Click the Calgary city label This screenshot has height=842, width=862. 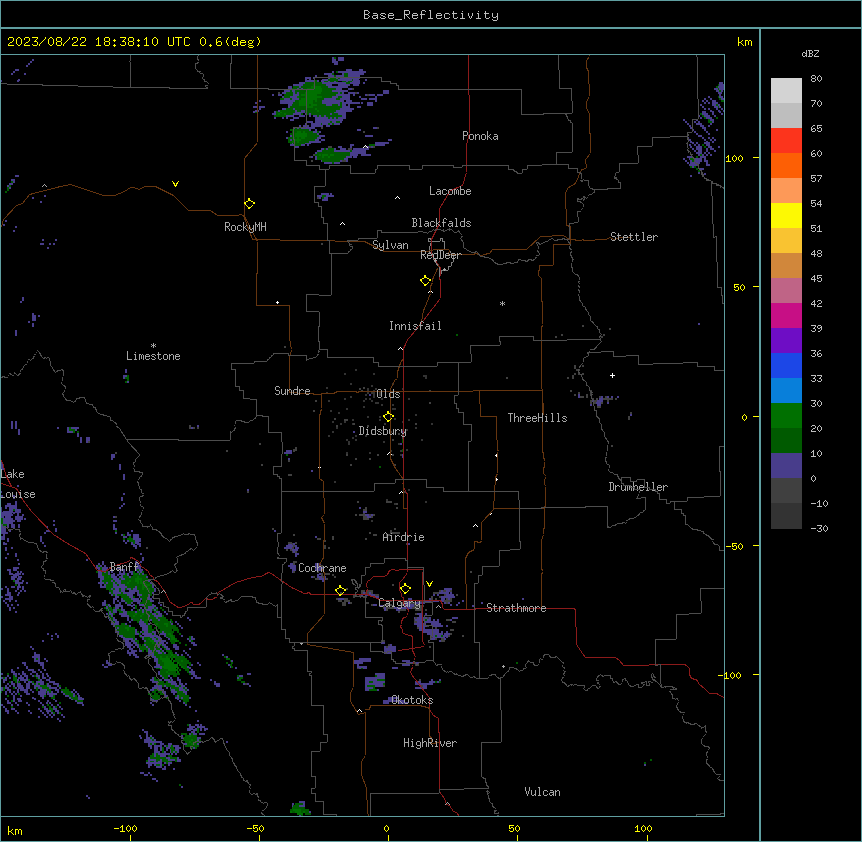click(399, 603)
